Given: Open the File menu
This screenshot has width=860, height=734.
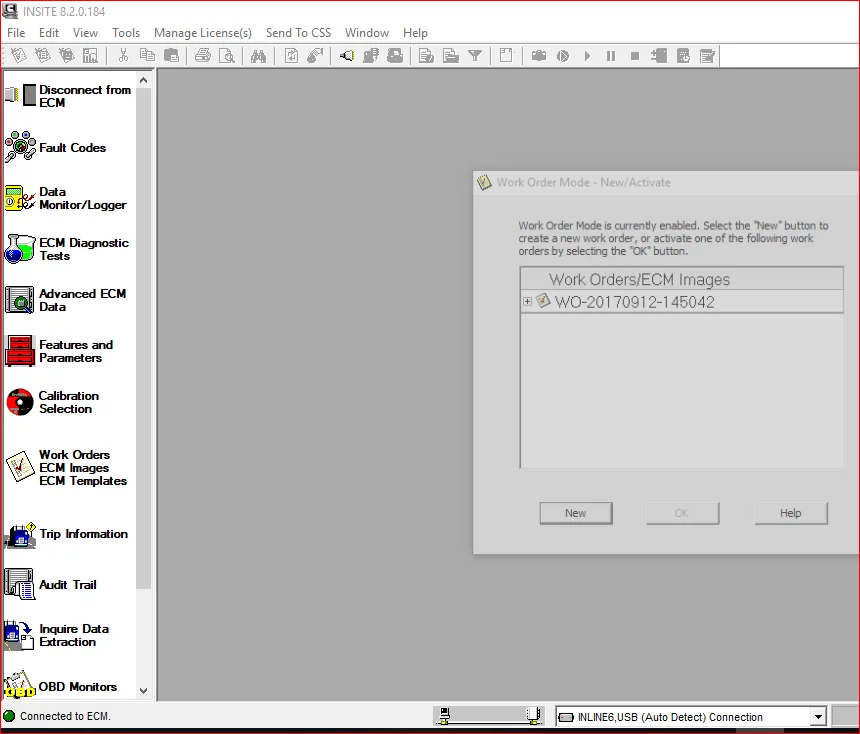Looking at the screenshot, I should pos(16,33).
